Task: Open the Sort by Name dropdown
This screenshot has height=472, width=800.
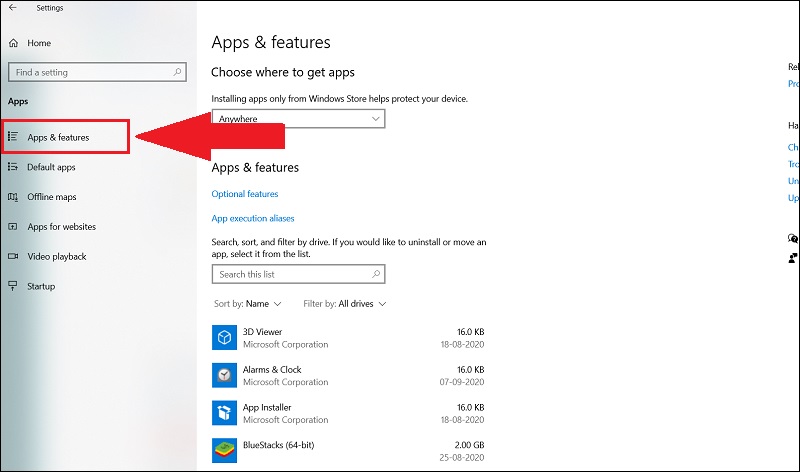Action: pyautogui.click(x=247, y=304)
